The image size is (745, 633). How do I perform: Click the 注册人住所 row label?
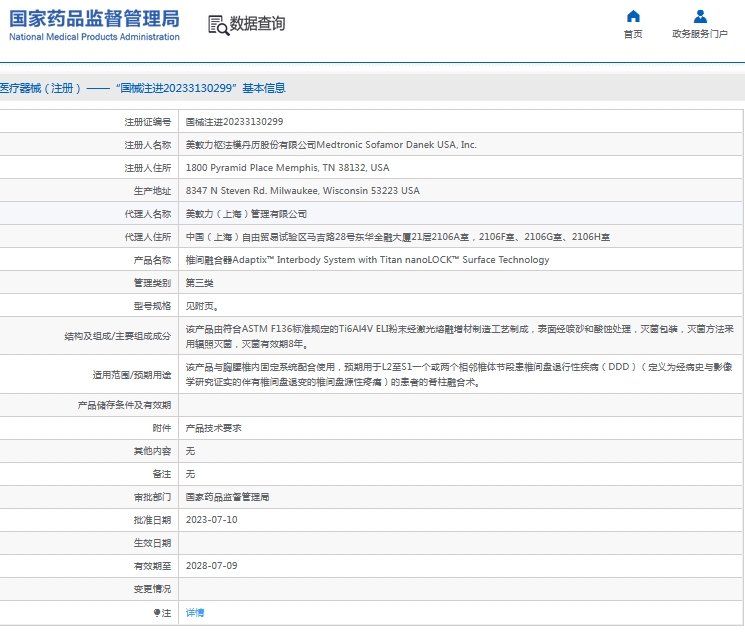147,168
